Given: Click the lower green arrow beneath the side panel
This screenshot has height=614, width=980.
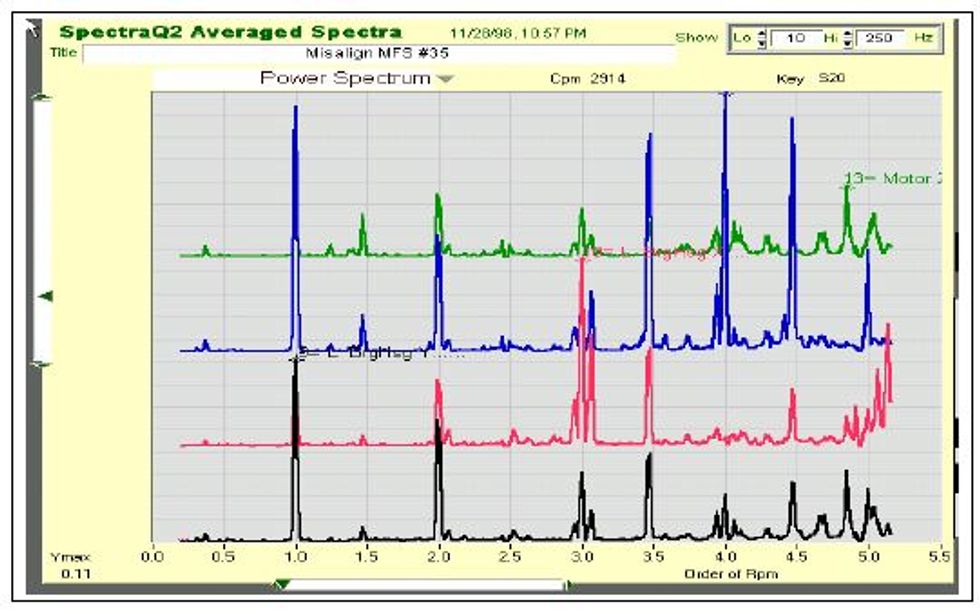Looking at the screenshot, I should (38, 366).
